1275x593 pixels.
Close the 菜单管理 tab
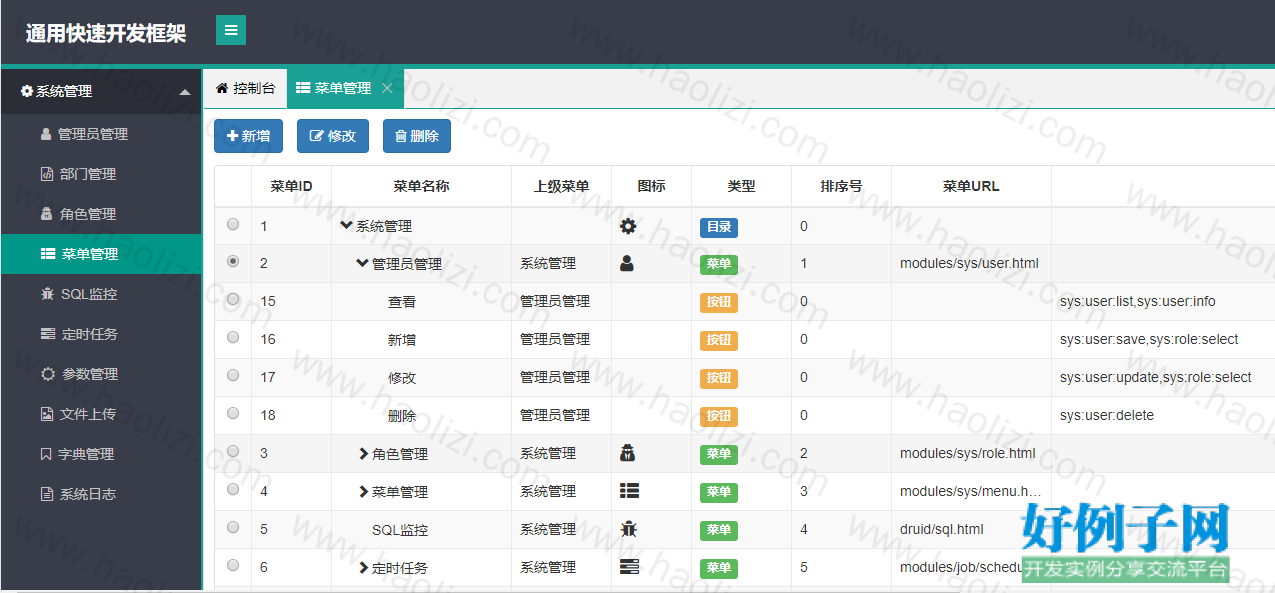tap(387, 88)
